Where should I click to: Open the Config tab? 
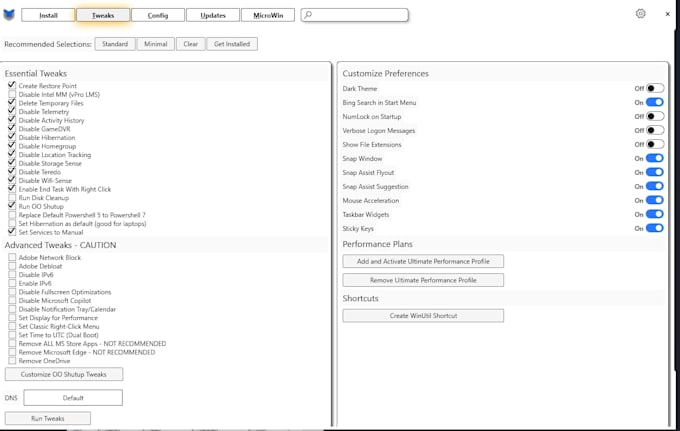(158, 15)
